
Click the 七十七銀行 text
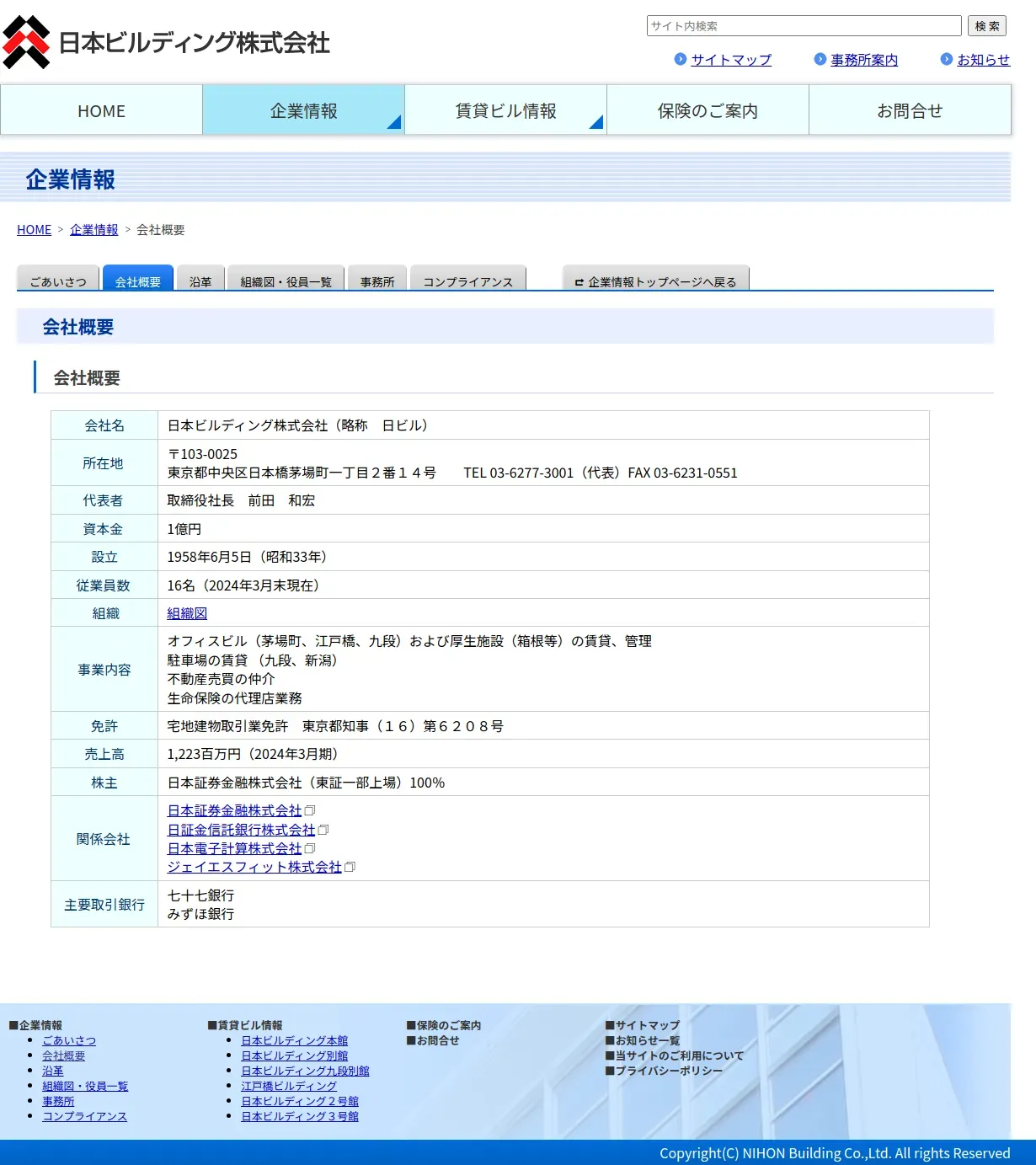point(200,895)
